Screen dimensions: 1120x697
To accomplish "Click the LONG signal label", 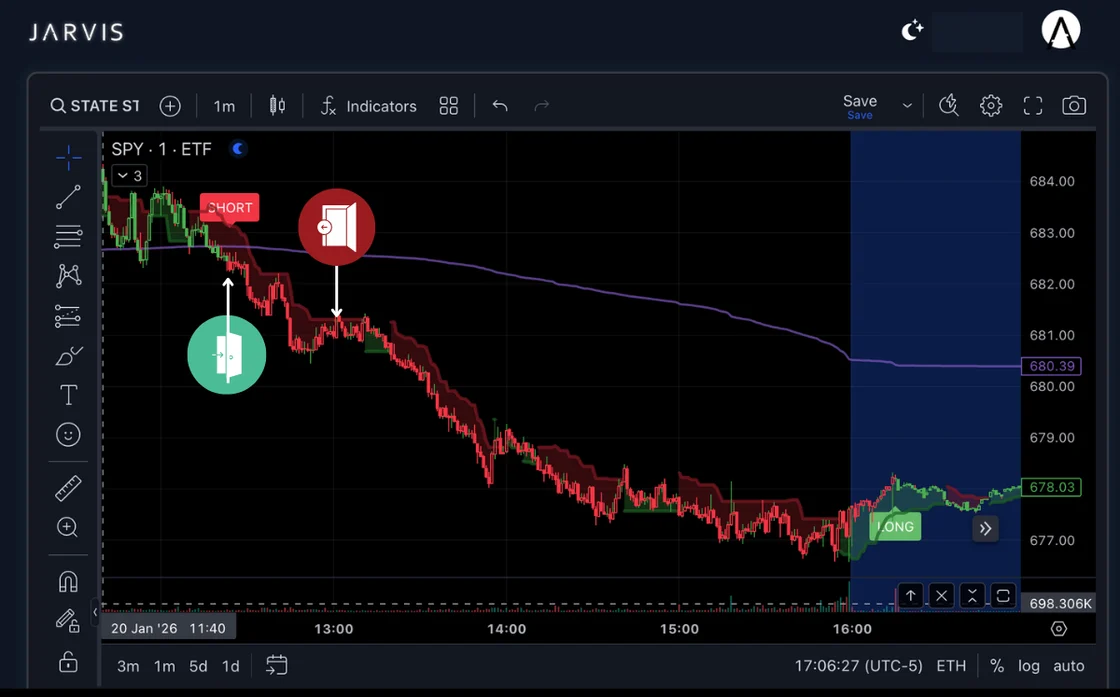I will pos(895,527).
